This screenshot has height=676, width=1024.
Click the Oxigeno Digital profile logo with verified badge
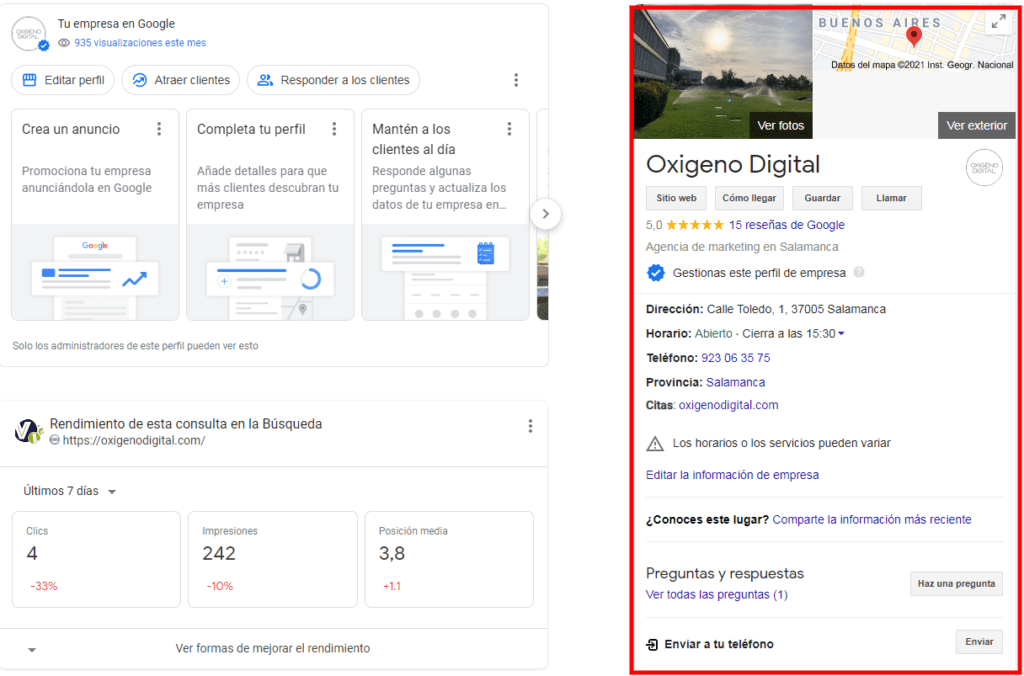coord(30,34)
